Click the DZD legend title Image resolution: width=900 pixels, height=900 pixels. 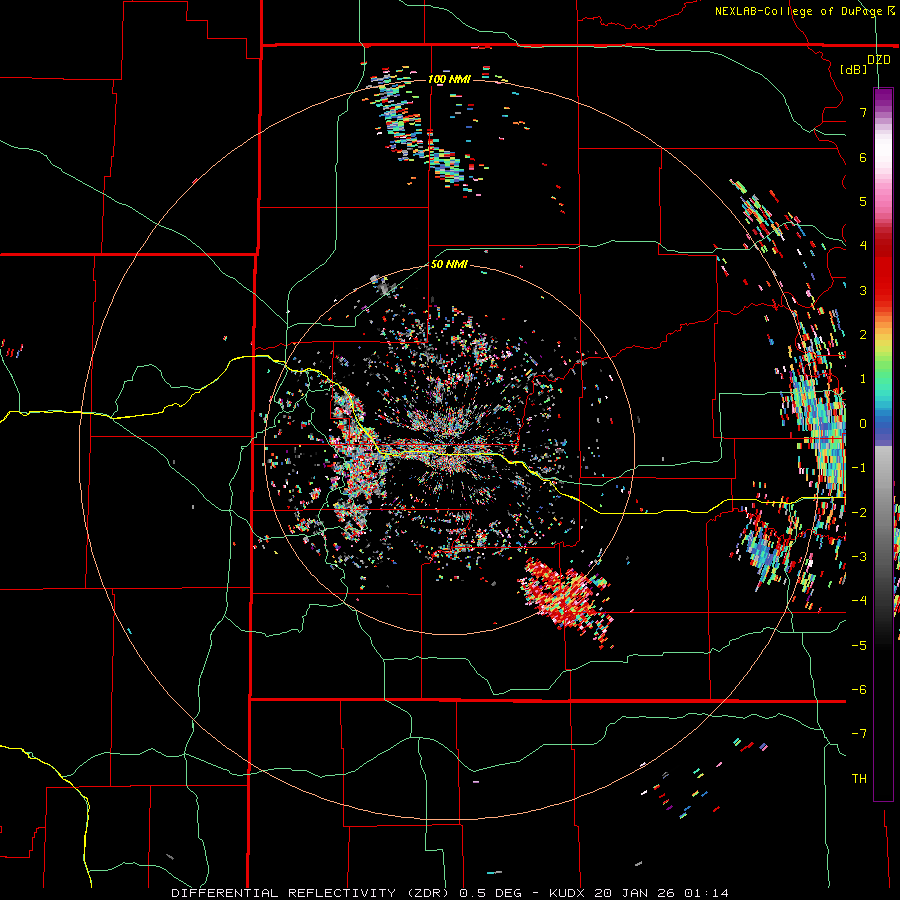click(x=879, y=60)
